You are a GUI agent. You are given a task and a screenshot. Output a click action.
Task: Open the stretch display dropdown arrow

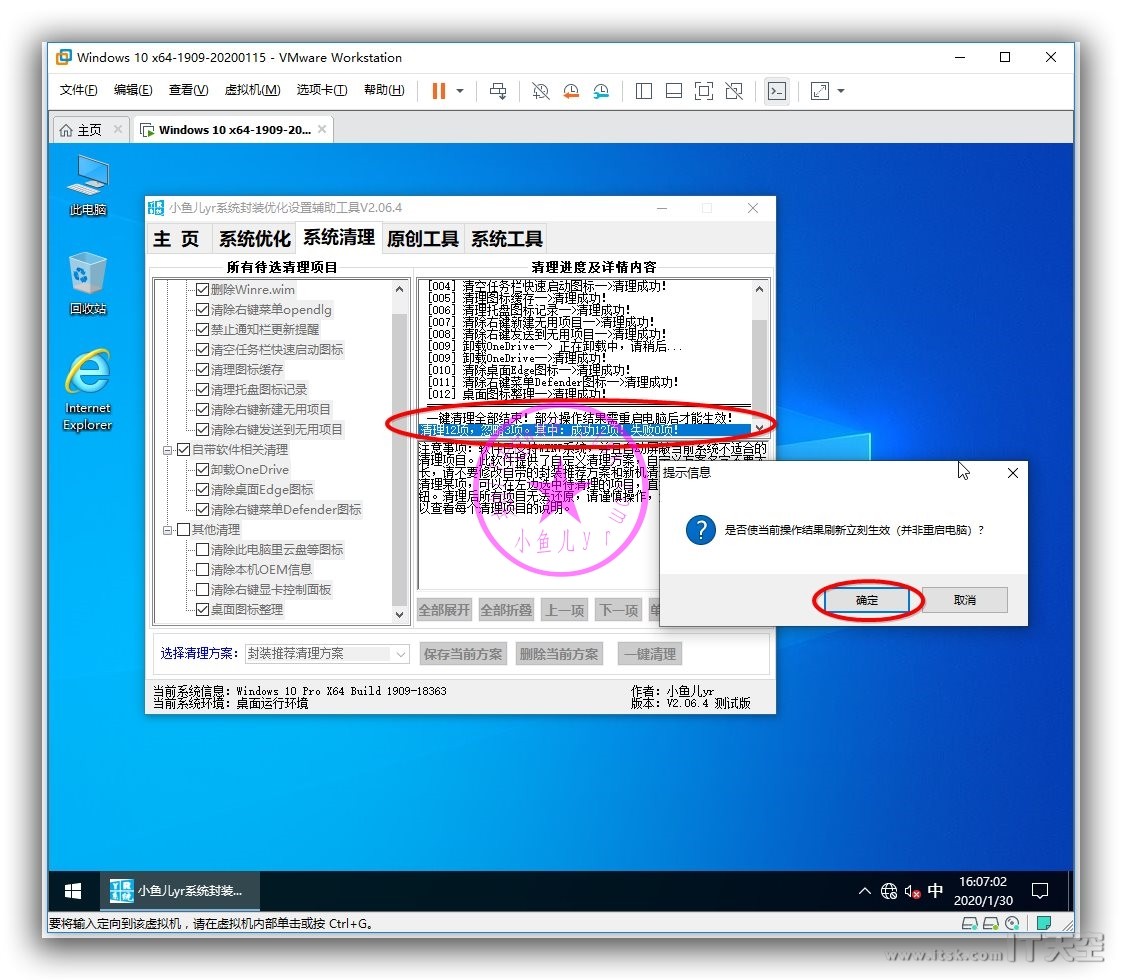(842, 91)
